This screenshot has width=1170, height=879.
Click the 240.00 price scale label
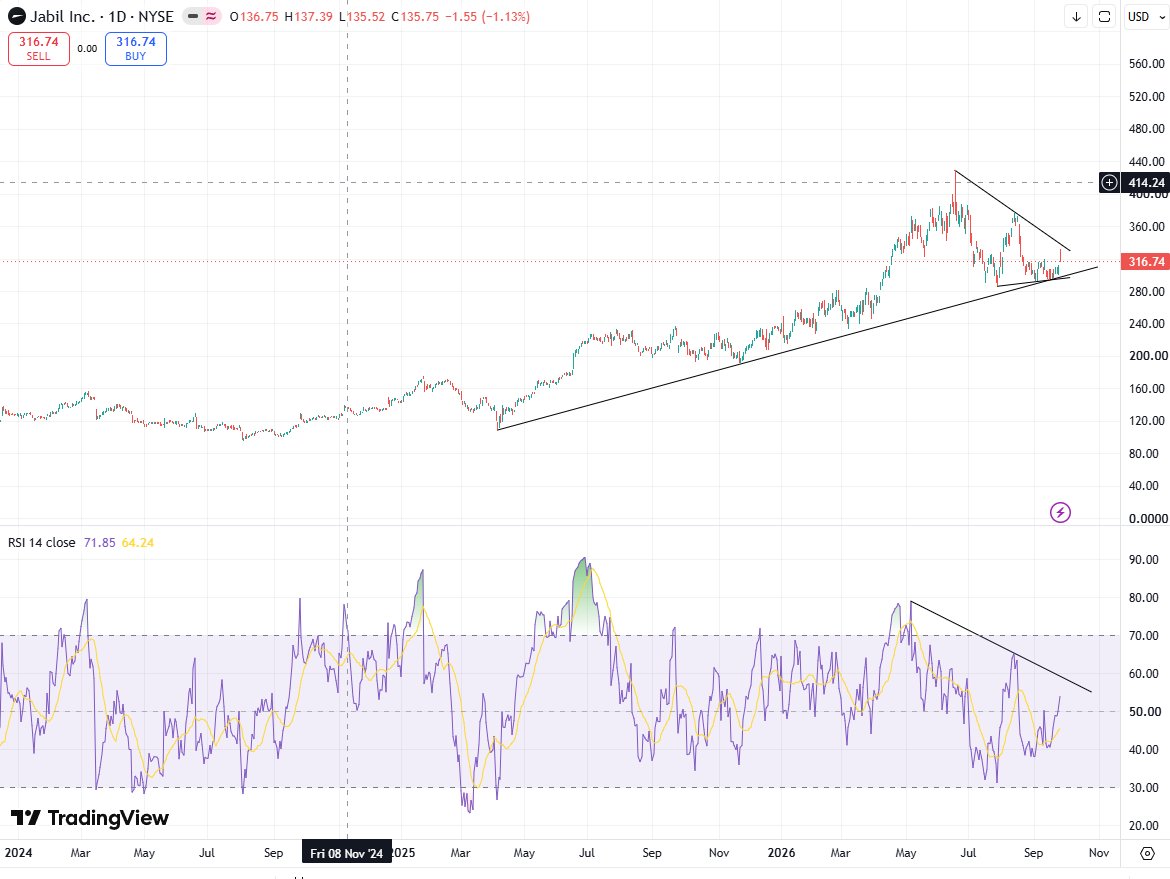(1146, 323)
